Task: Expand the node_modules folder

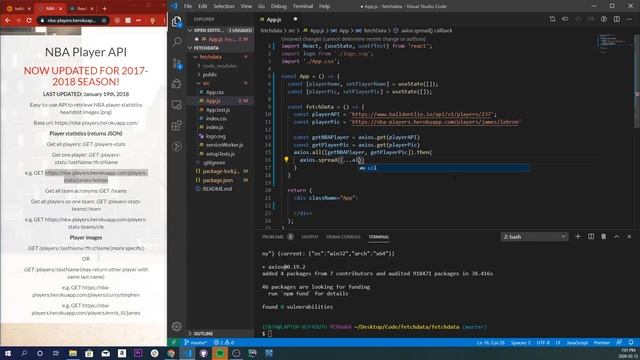Action: (220, 66)
